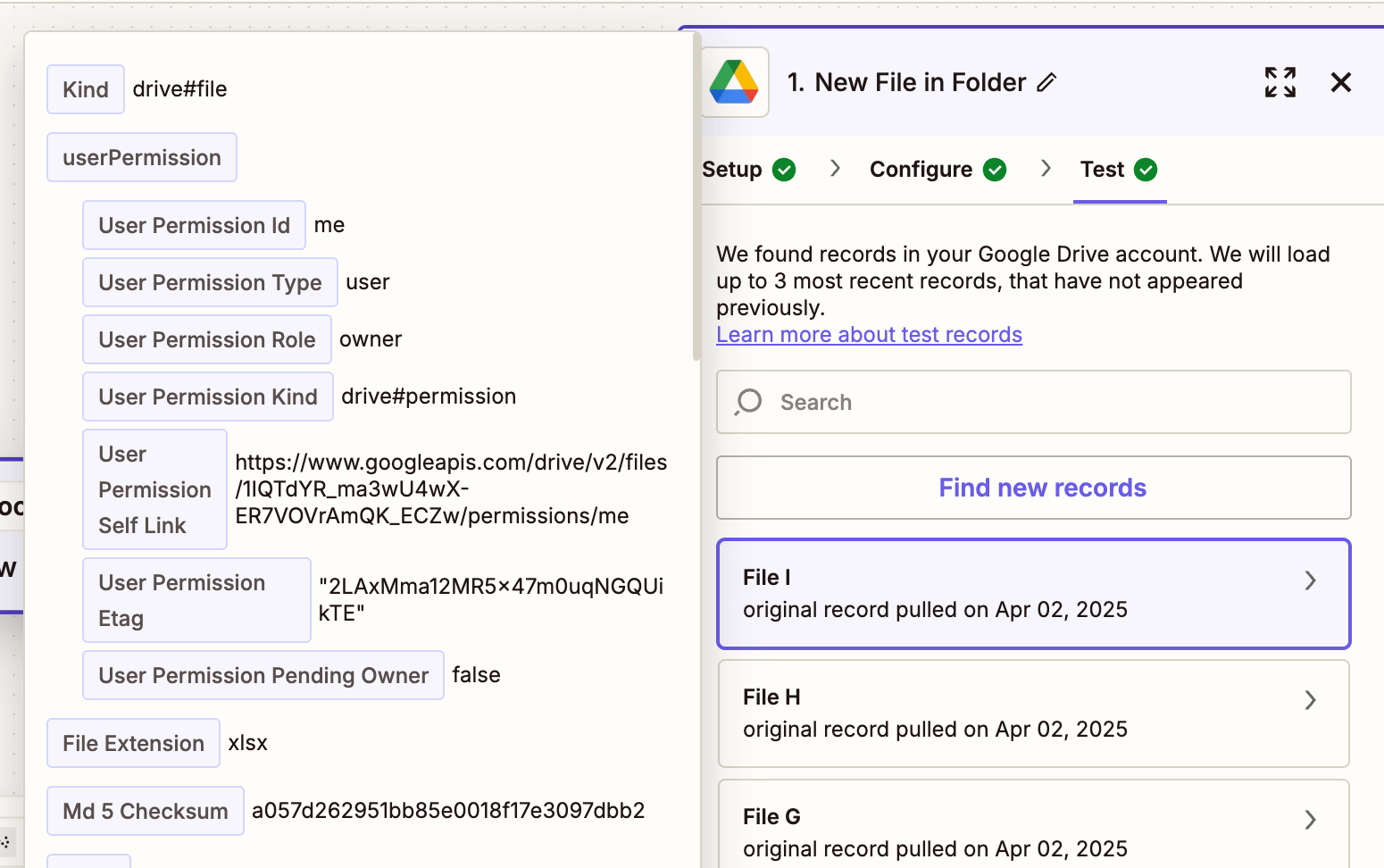Screen dimensions: 1384x868
Task: Switch to the Configure tab
Action: click(921, 169)
